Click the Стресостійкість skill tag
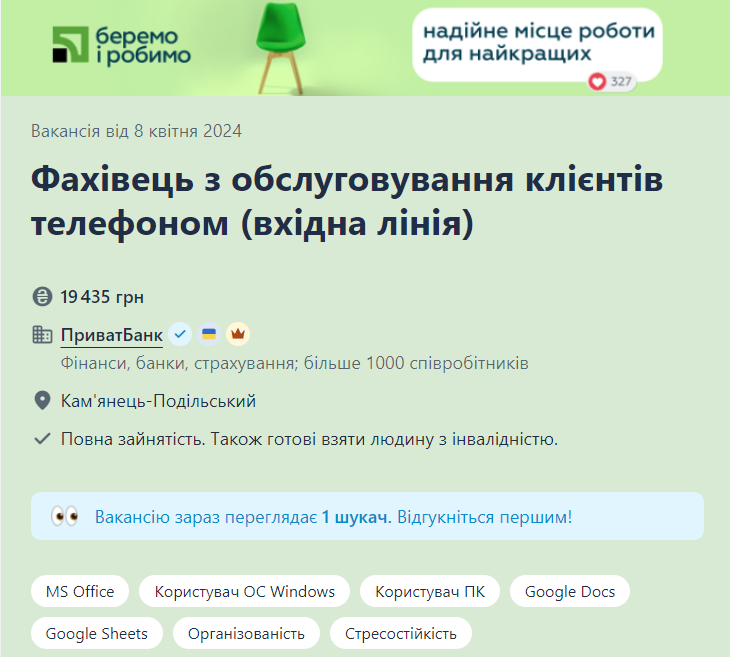 401,633
